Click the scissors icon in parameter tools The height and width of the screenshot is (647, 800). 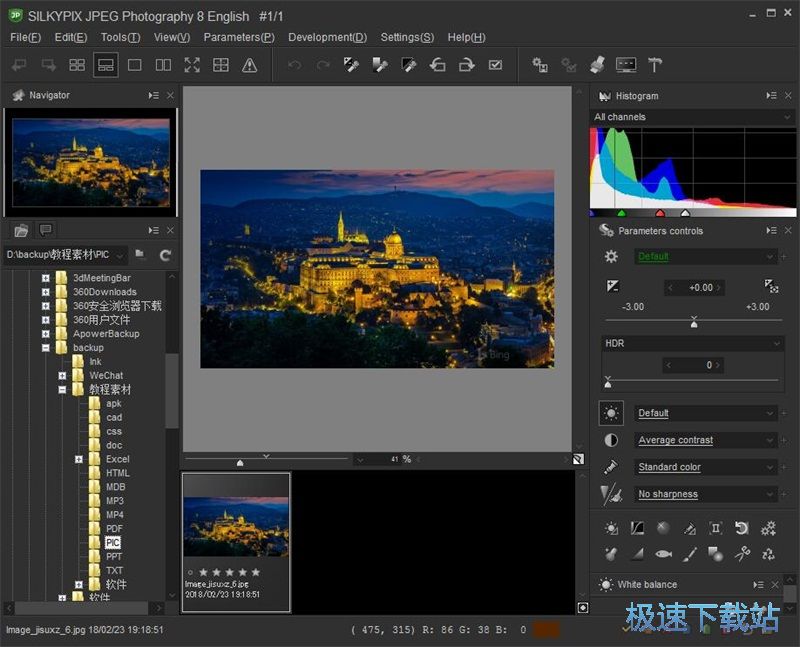pos(742,553)
